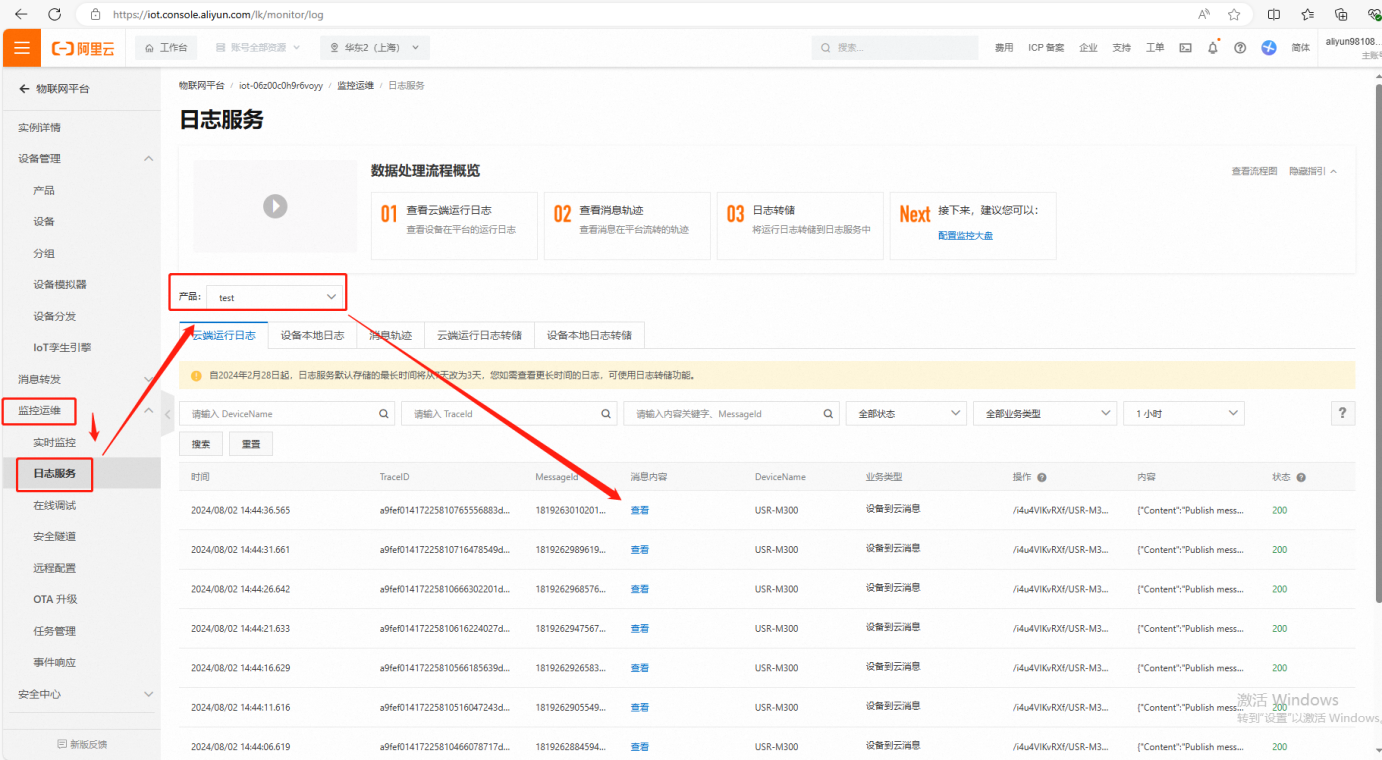Open the 产品 dropdown showing test
1382x760 pixels.
(275, 297)
